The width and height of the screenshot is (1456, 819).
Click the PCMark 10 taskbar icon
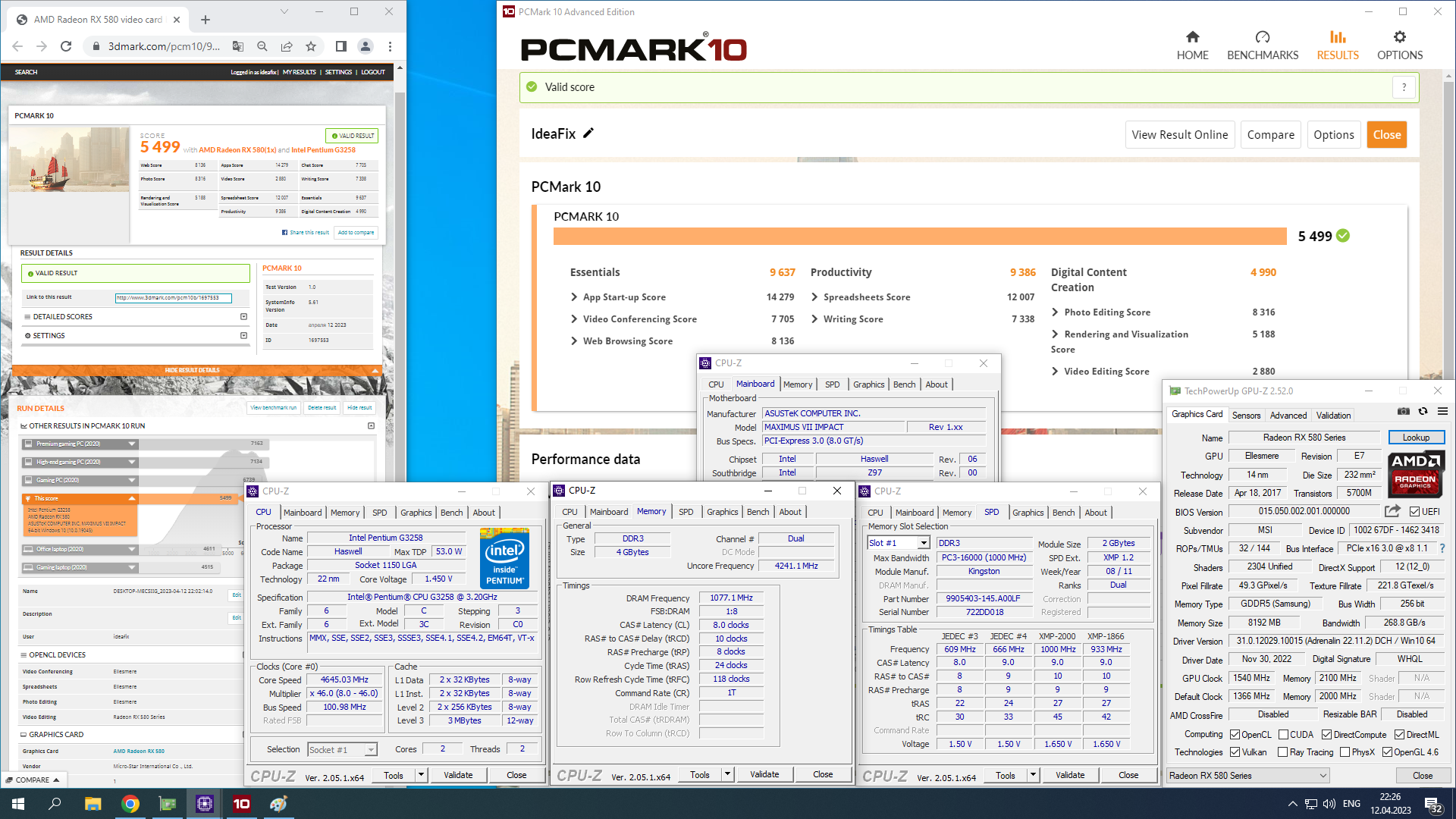pos(241,804)
